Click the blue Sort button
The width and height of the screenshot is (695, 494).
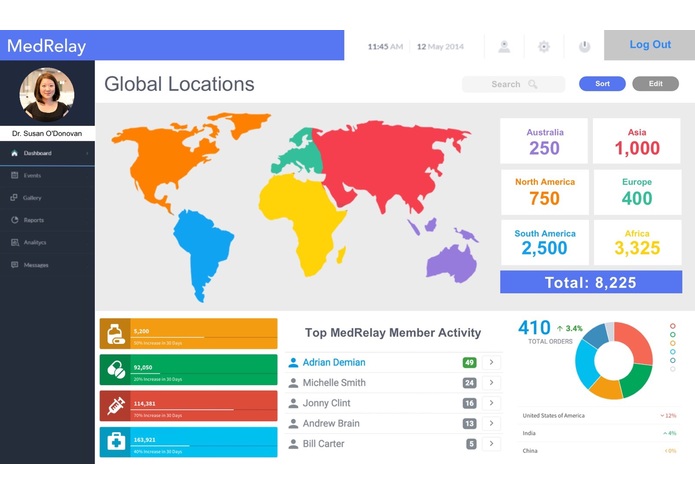(x=602, y=84)
